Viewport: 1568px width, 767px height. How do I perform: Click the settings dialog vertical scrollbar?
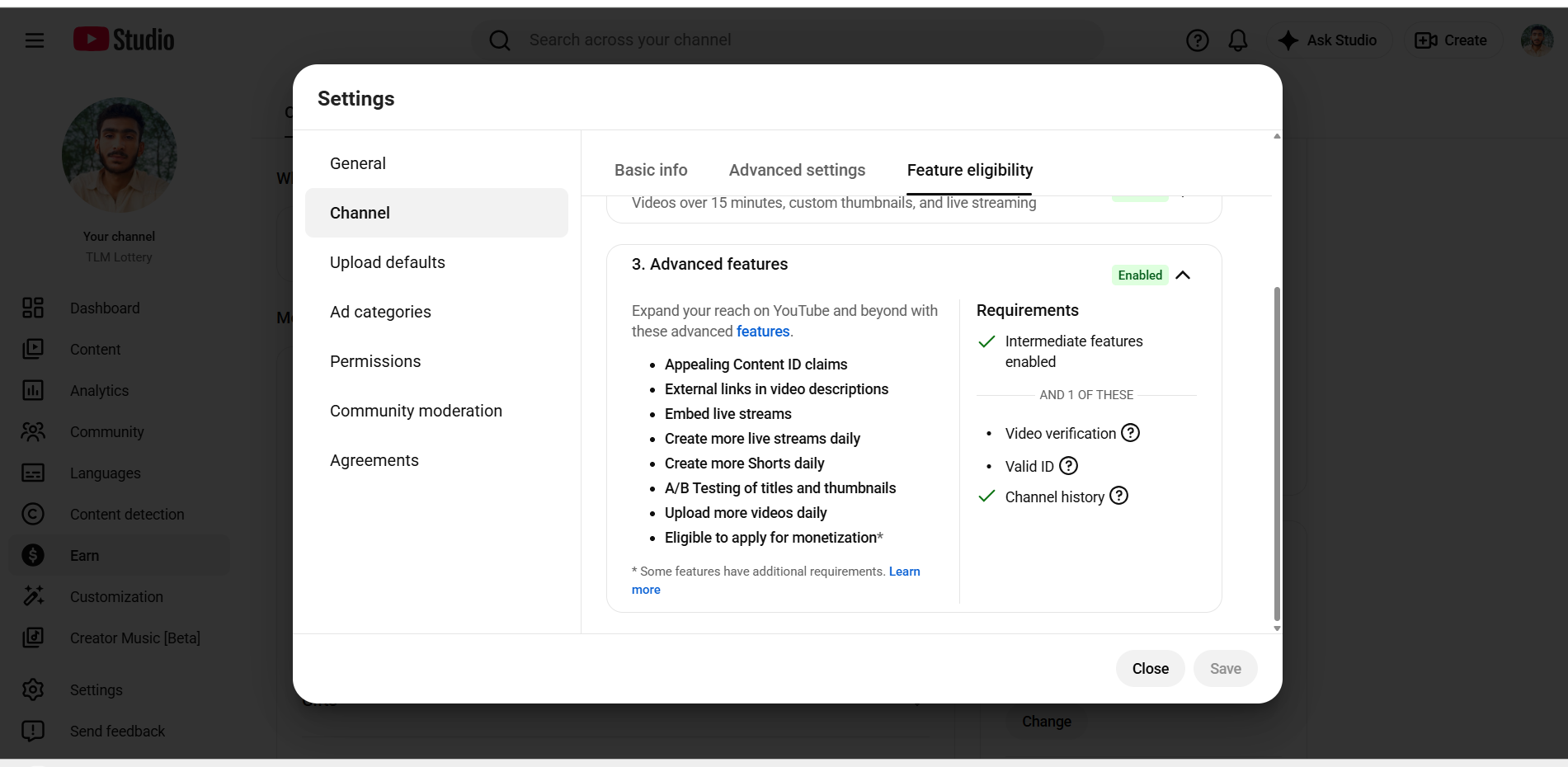[1277, 454]
